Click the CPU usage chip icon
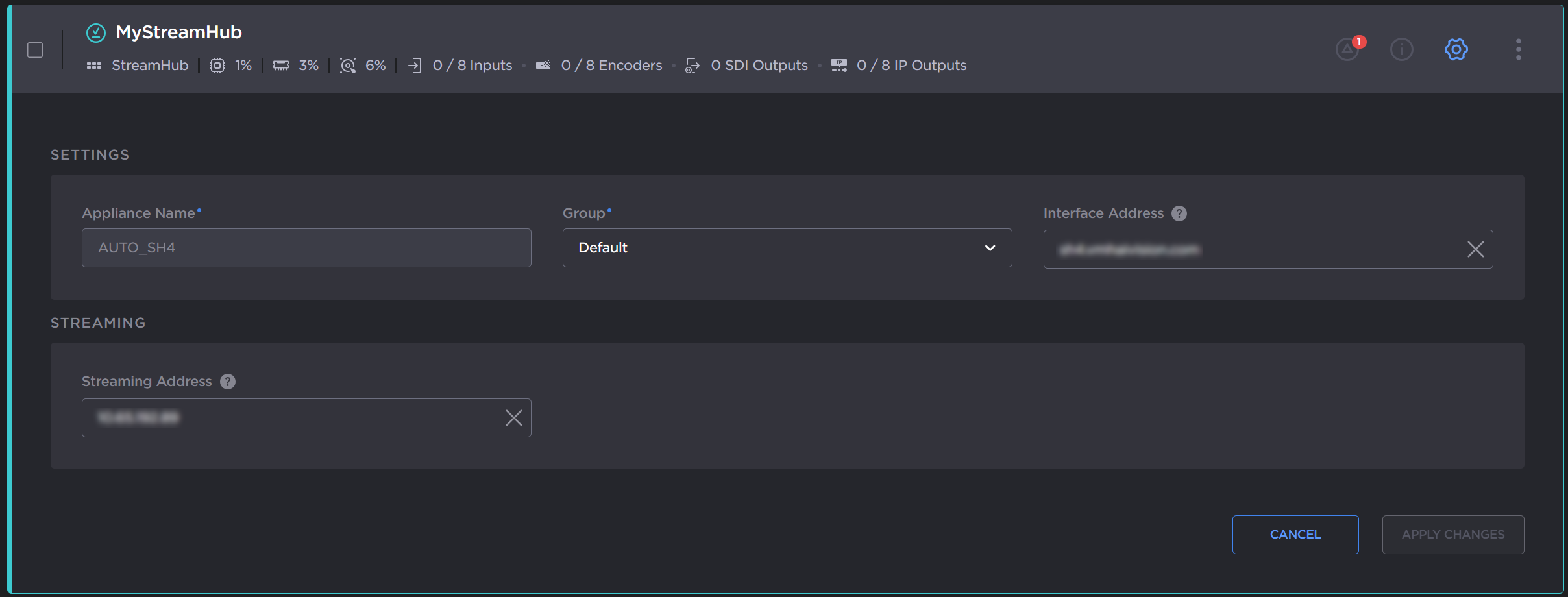 click(217, 66)
